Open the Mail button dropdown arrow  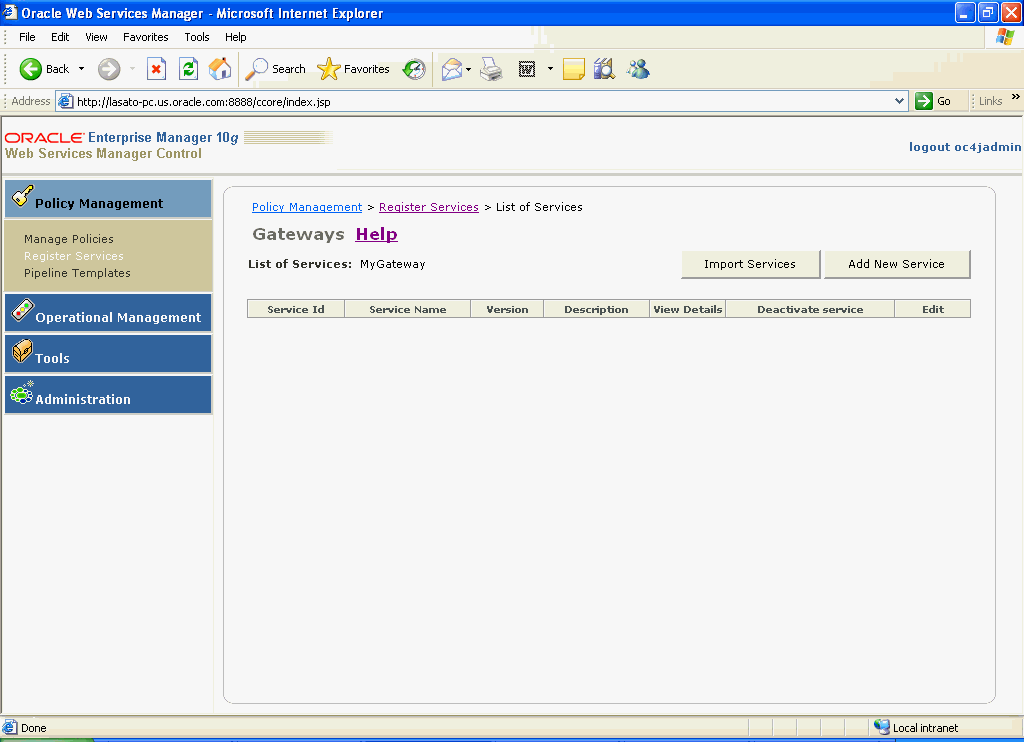click(468, 69)
